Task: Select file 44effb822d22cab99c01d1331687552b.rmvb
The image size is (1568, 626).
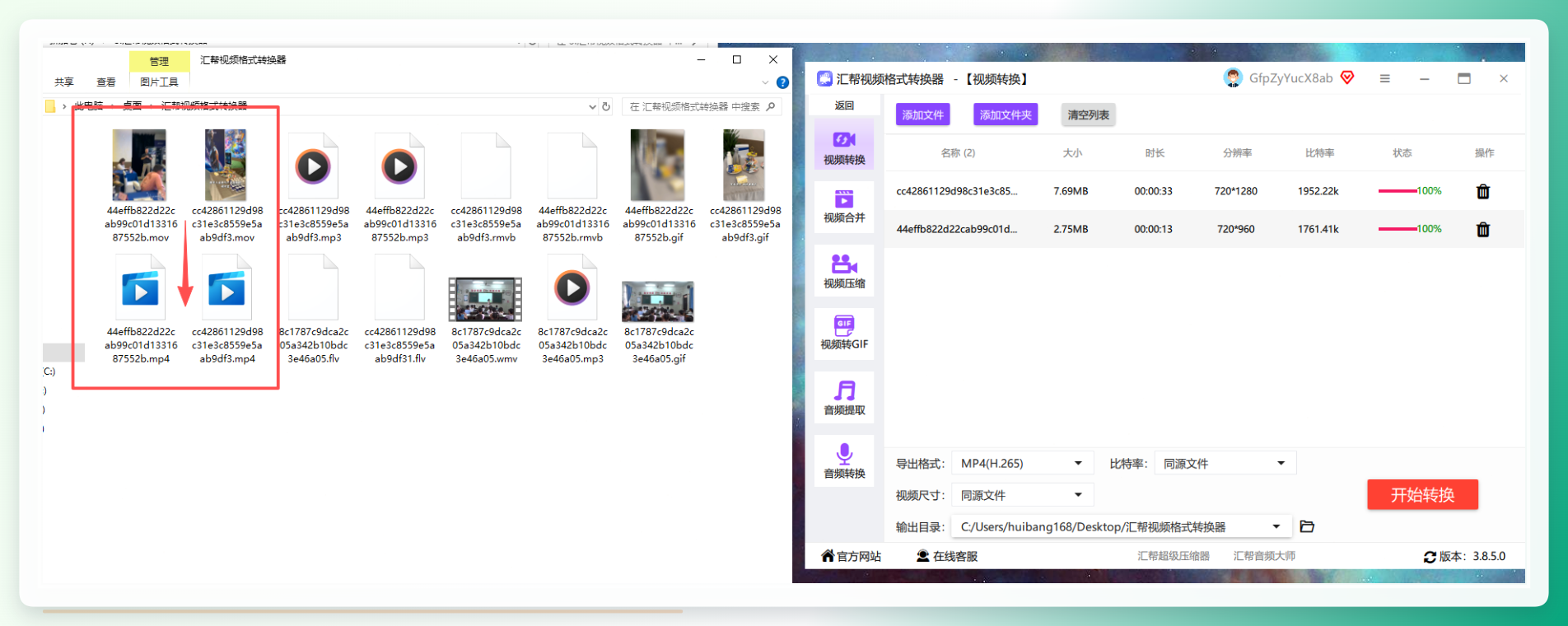Action: coord(573,187)
